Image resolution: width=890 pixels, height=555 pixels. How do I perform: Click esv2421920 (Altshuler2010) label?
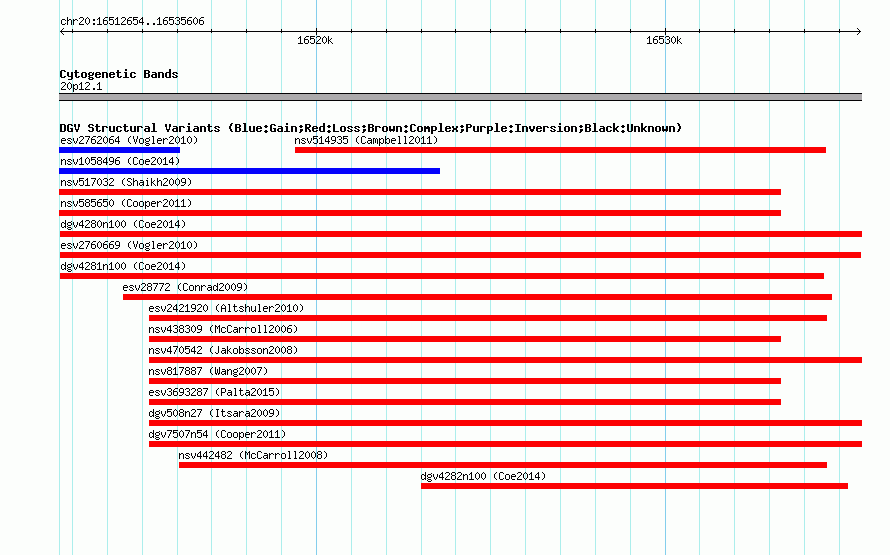point(226,308)
